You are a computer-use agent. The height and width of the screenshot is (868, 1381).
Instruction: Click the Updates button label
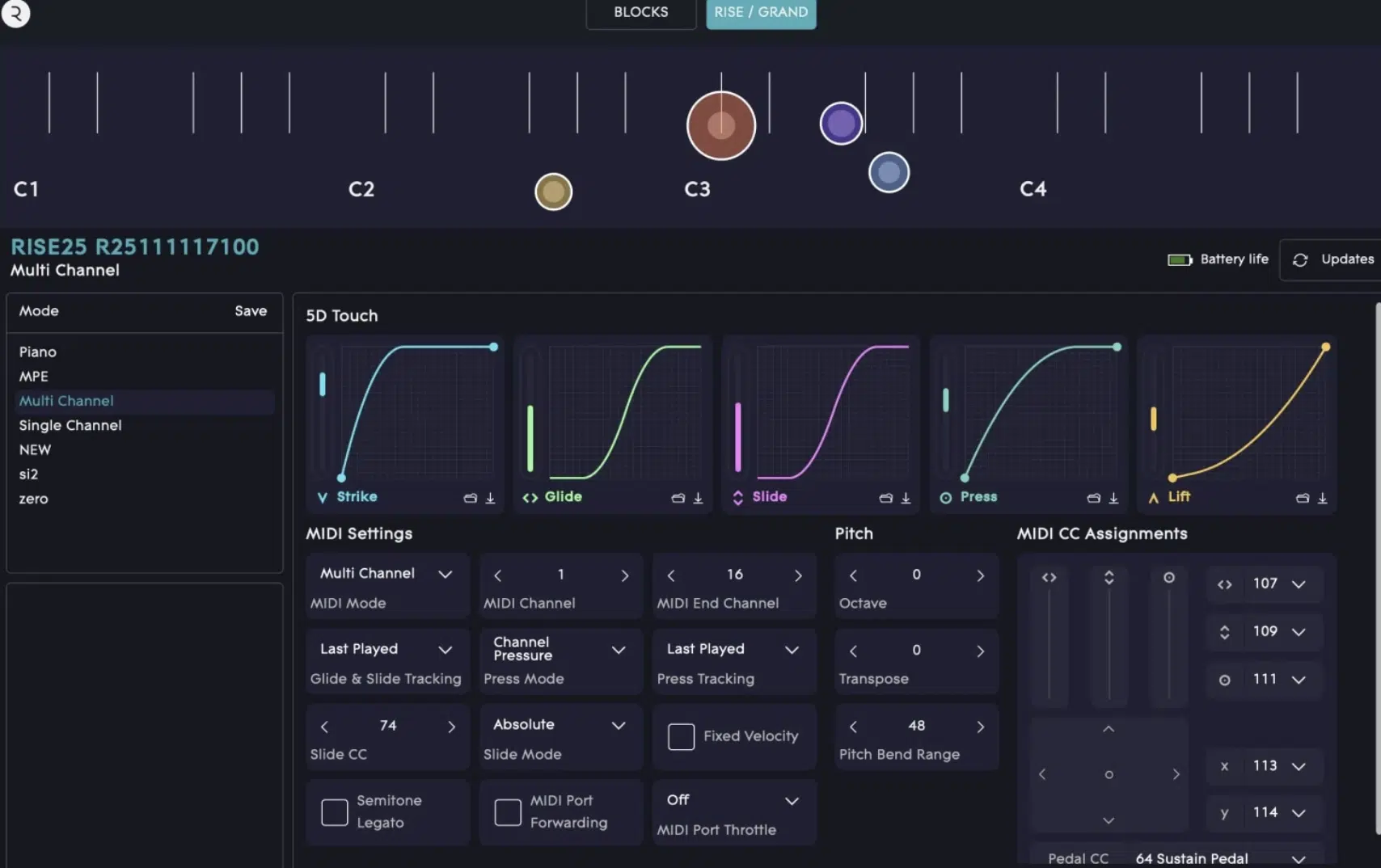pyautogui.click(x=1347, y=259)
